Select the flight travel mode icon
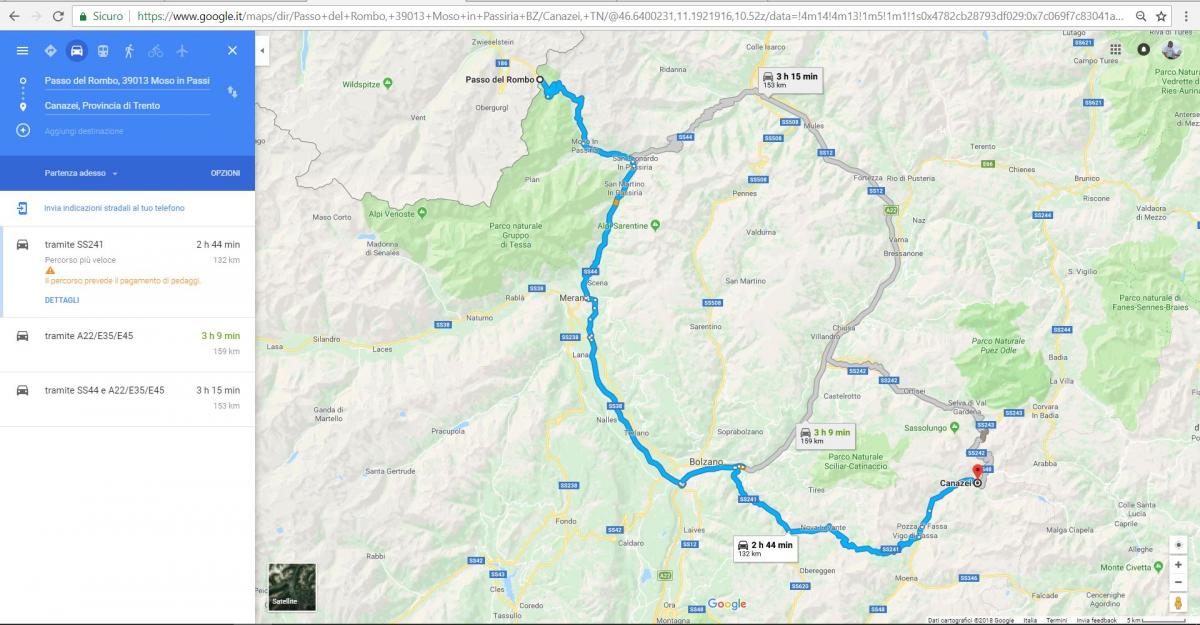Viewport: 1200px width, 625px height. pyautogui.click(x=182, y=51)
